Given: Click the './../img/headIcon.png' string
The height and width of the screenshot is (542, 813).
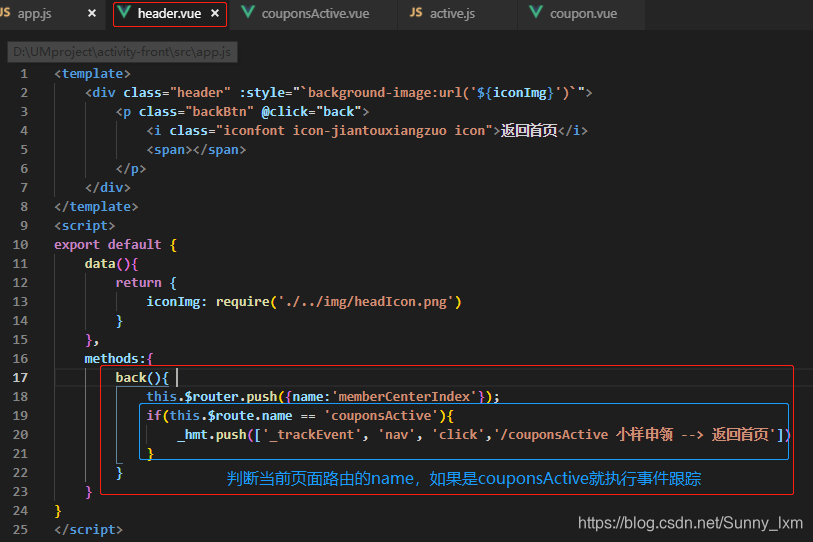Looking at the screenshot, I should tap(366, 302).
